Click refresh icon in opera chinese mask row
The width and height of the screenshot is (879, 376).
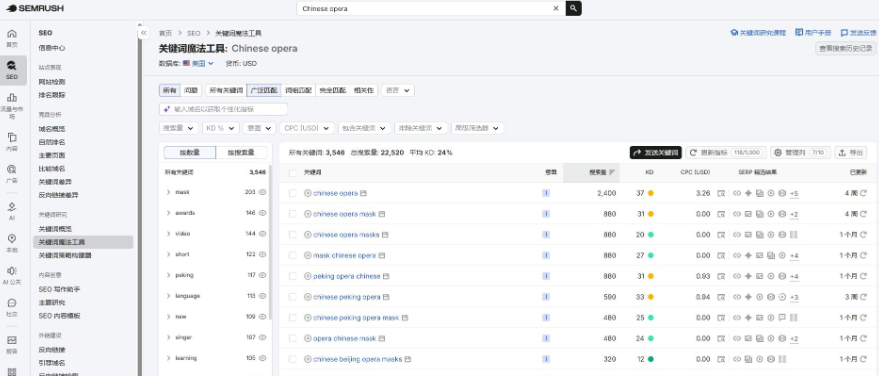(x=863, y=338)
